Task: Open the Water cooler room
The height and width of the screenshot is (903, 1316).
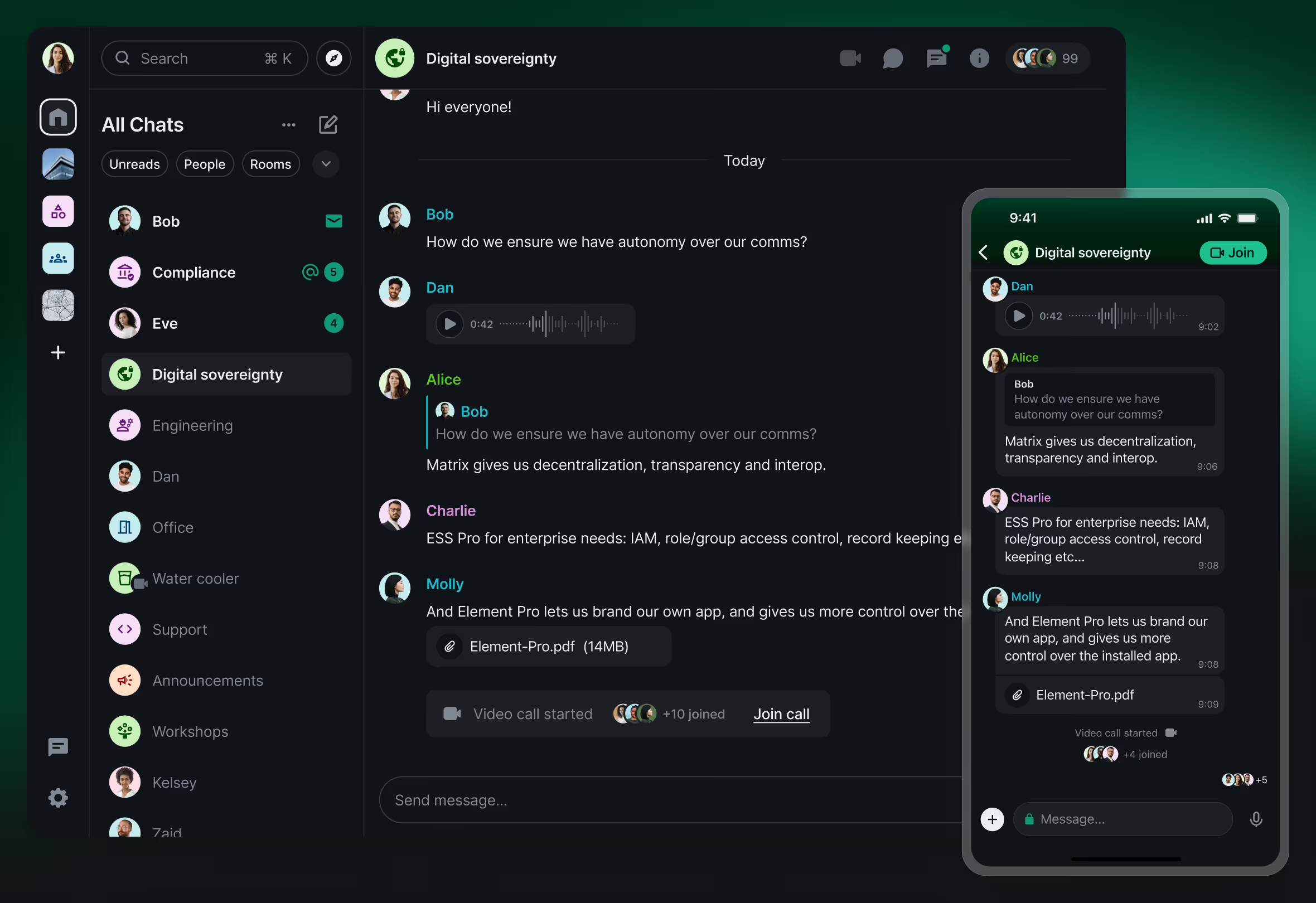Action: pyautogui.click(x=226, y=578)
